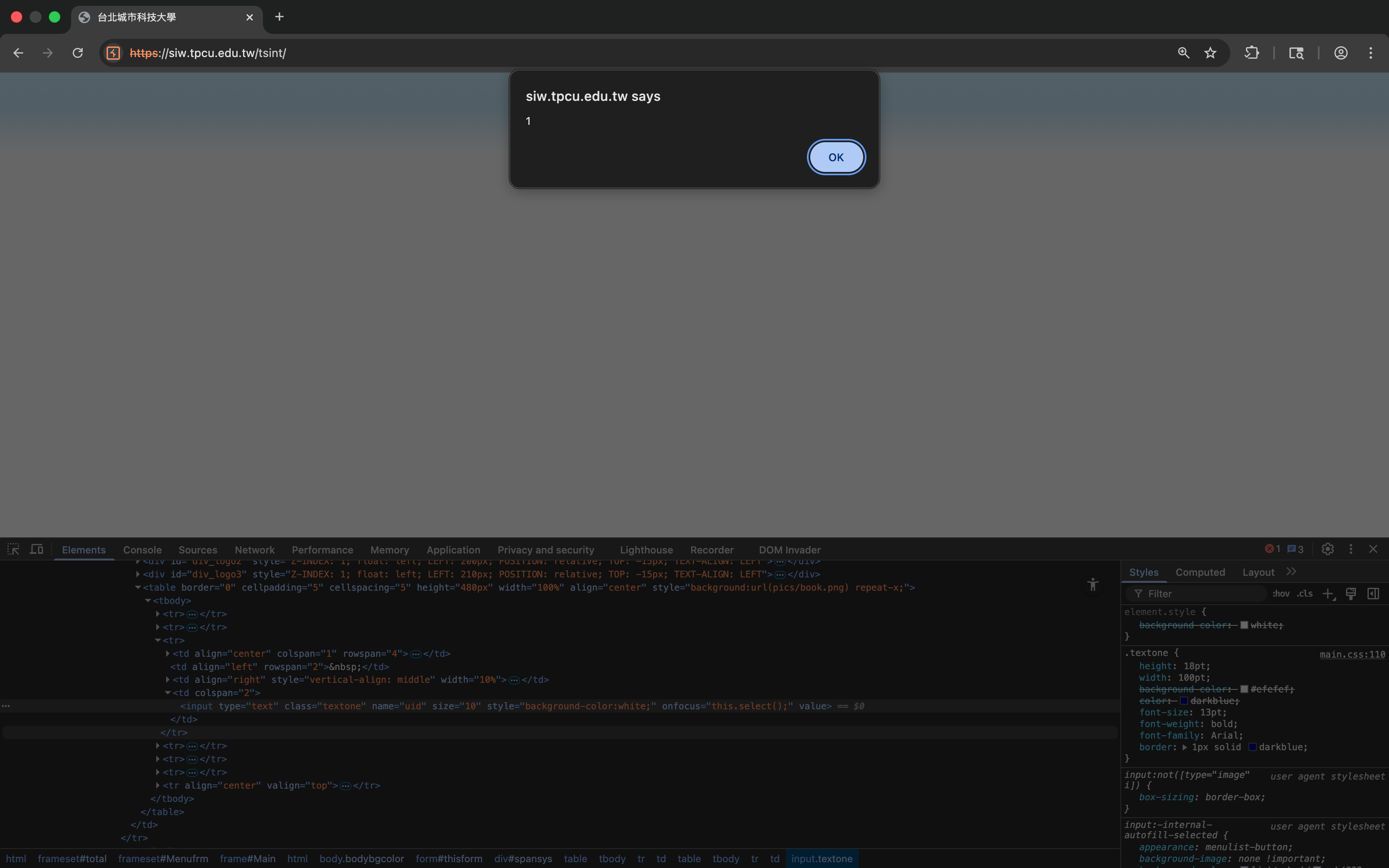
Task: Select frame#Main breadcrumb
Action: (x=247, y=859)
